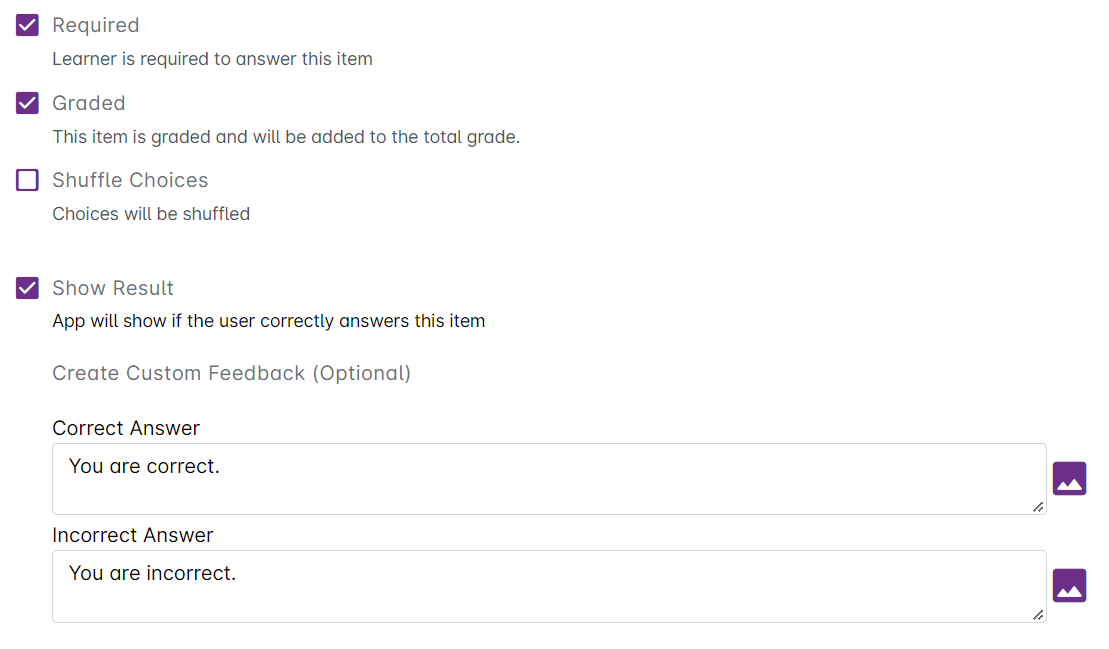Click resize handle of Incorrect Answer textarea
The image size is (1109, 649).
click(x=1038, y=614)
